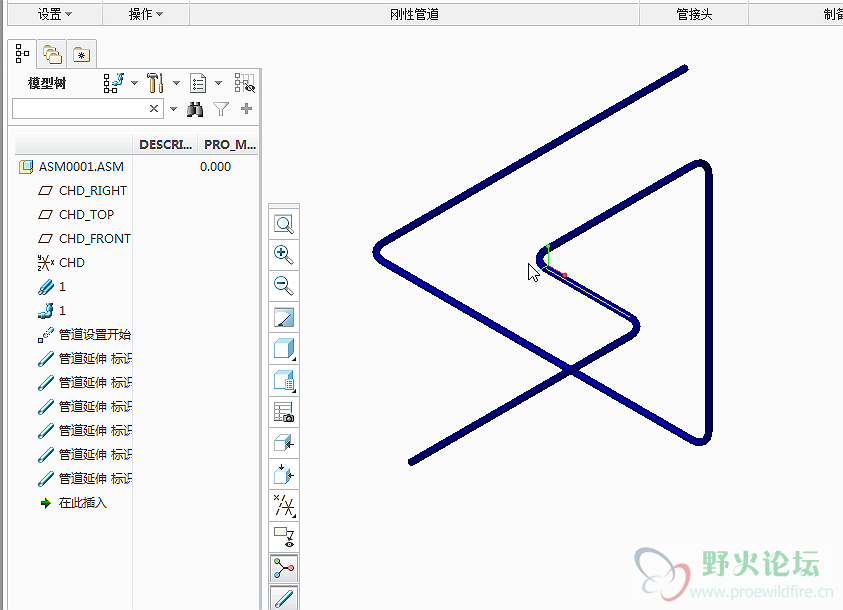This screenshot has width=843, height=610.
Task: Open the 操作 group dropdown
Action: [146, 15]
